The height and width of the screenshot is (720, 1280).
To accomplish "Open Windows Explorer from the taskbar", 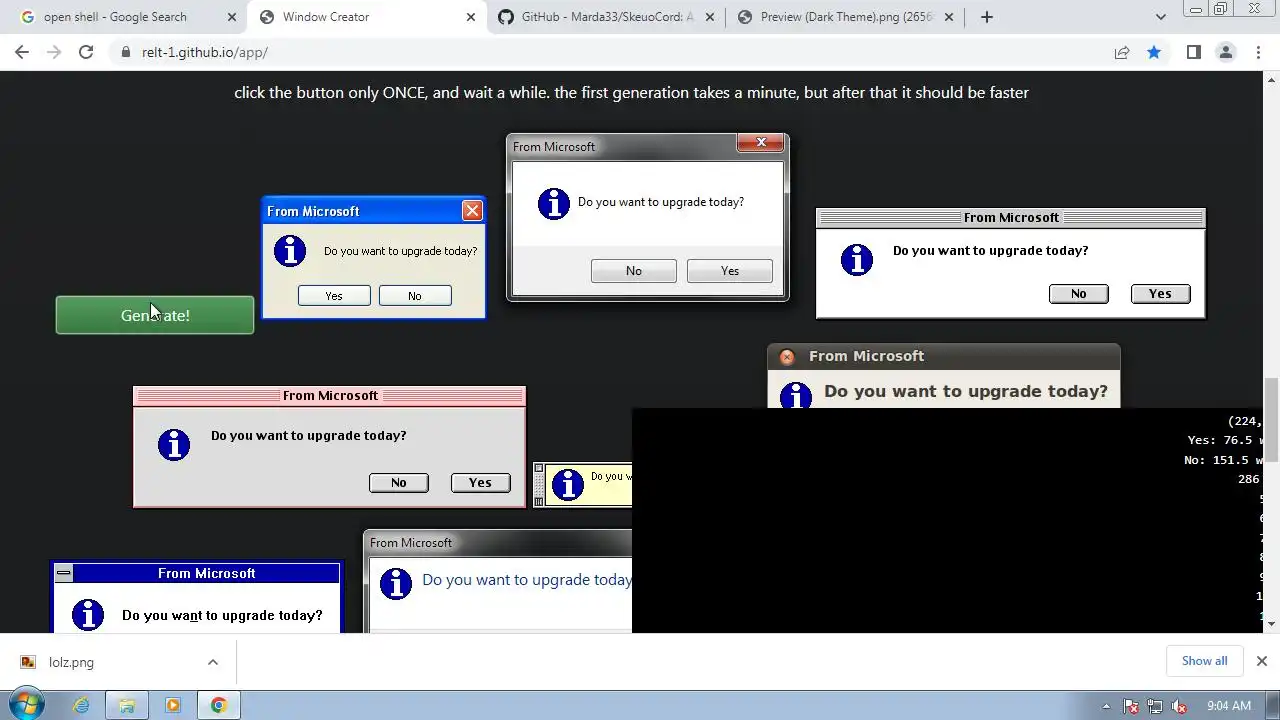I will 127,705.
